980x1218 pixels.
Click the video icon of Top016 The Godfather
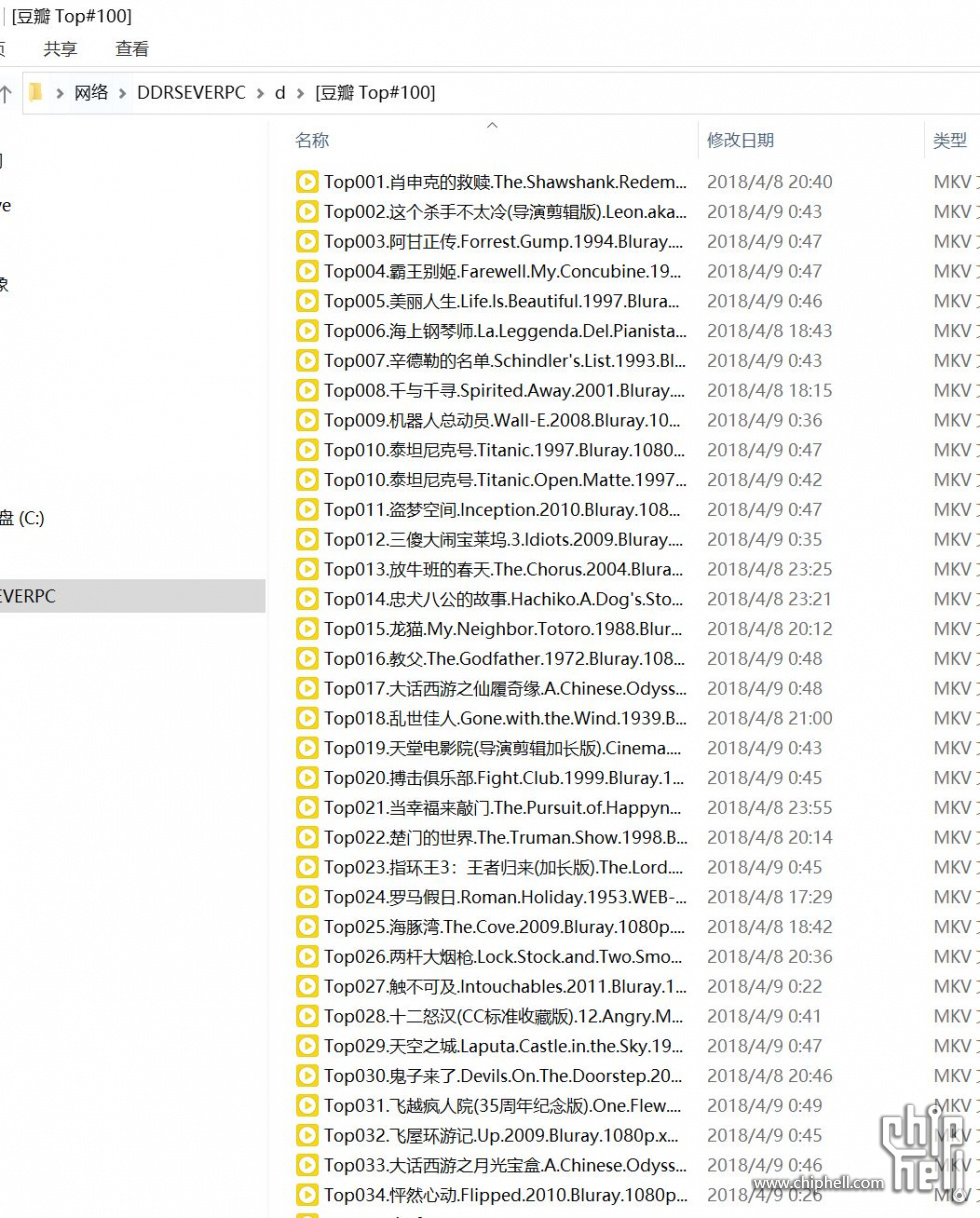306,659
